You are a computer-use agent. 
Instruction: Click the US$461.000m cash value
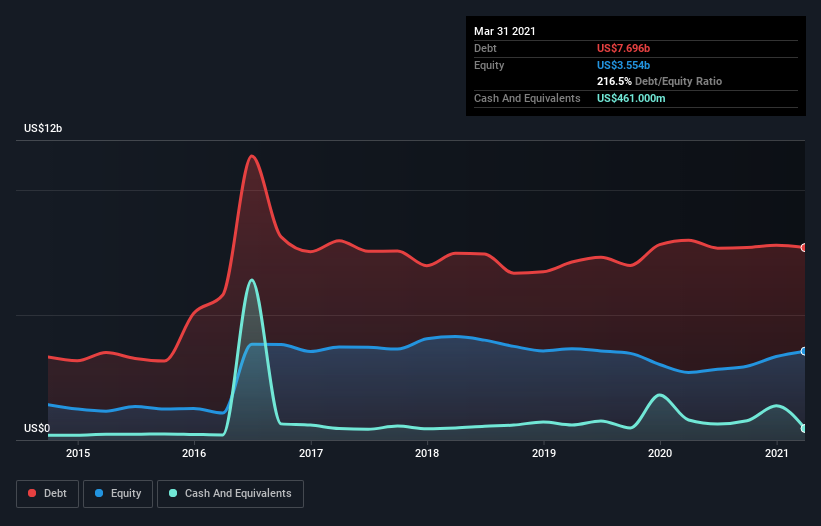631,98
